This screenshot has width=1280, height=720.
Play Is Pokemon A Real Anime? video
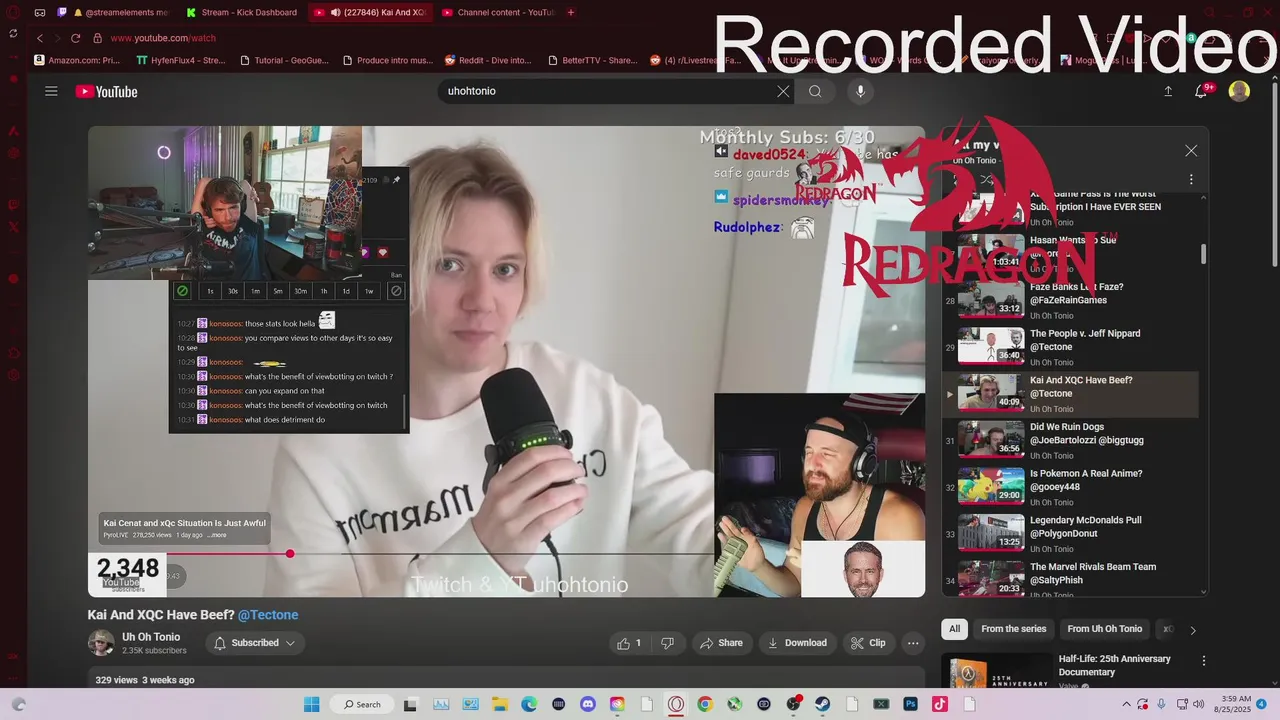pos(1070,487)
